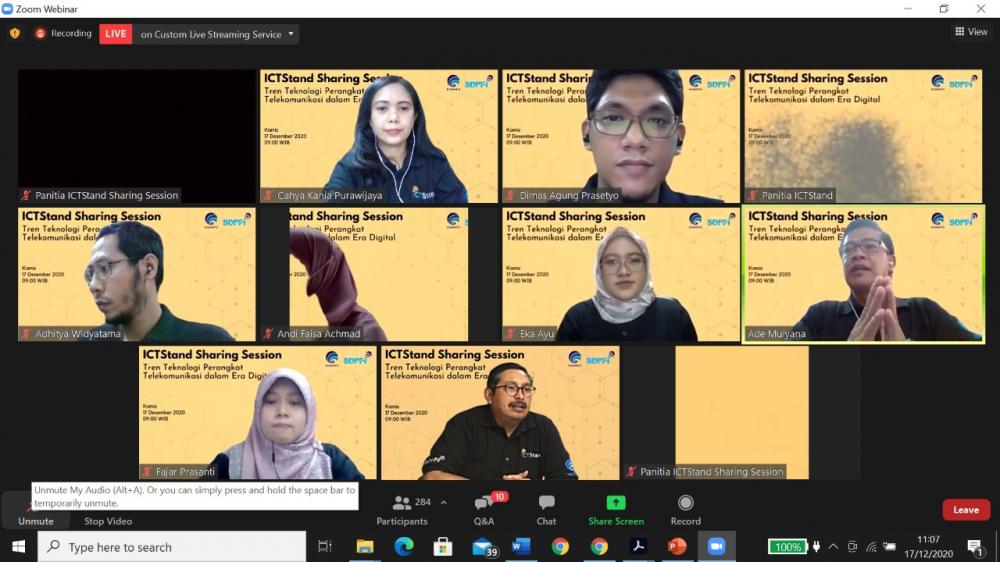Viewport: 1000px width, 562px height.
Task: Click the Record button icon
Action: point(685,503)
